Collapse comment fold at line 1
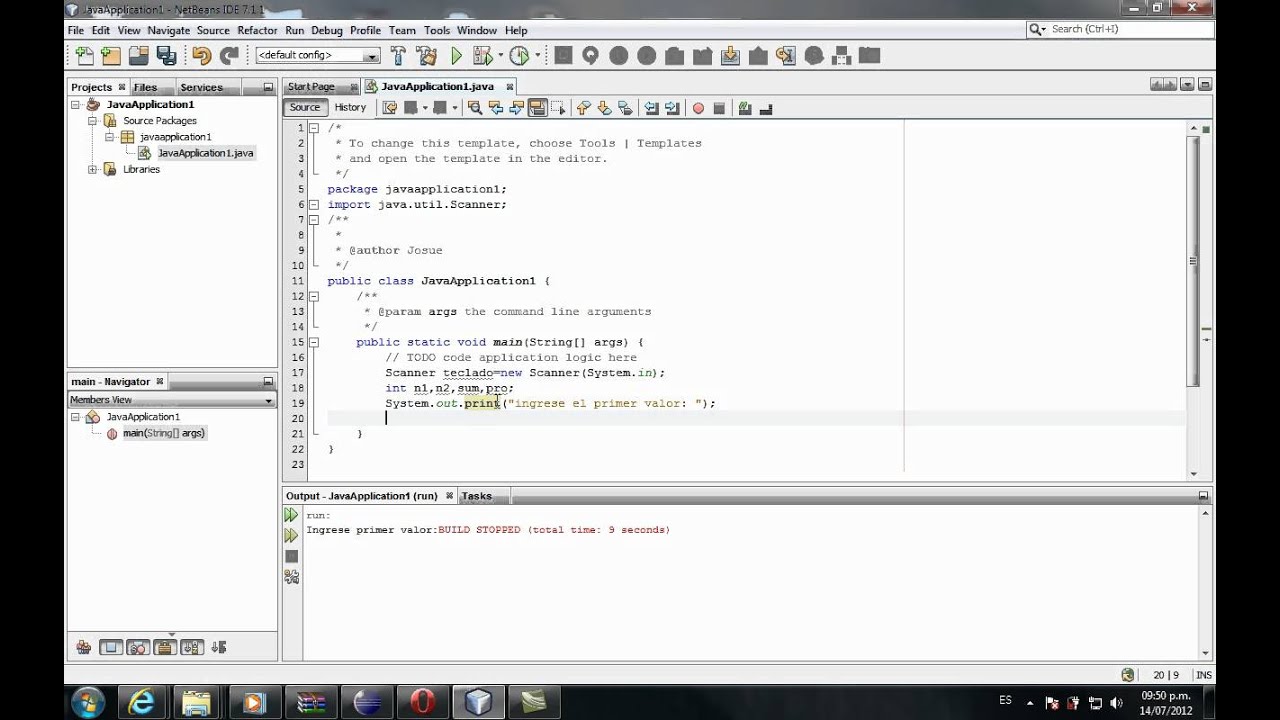The image size is (1280, 720). click(313, 128)
